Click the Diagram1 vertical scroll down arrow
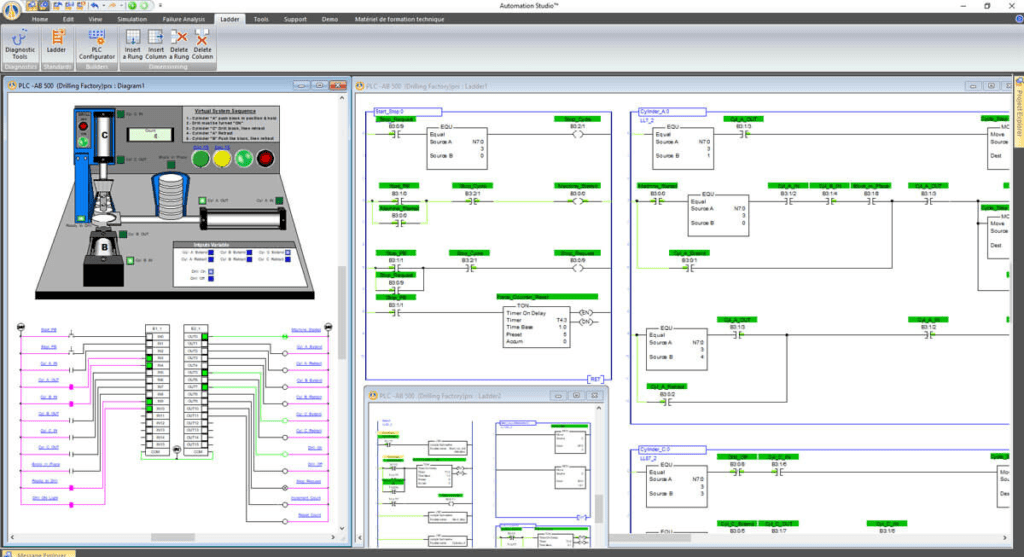The height and width of the screenshot is (557, 1024). [342, 528]
